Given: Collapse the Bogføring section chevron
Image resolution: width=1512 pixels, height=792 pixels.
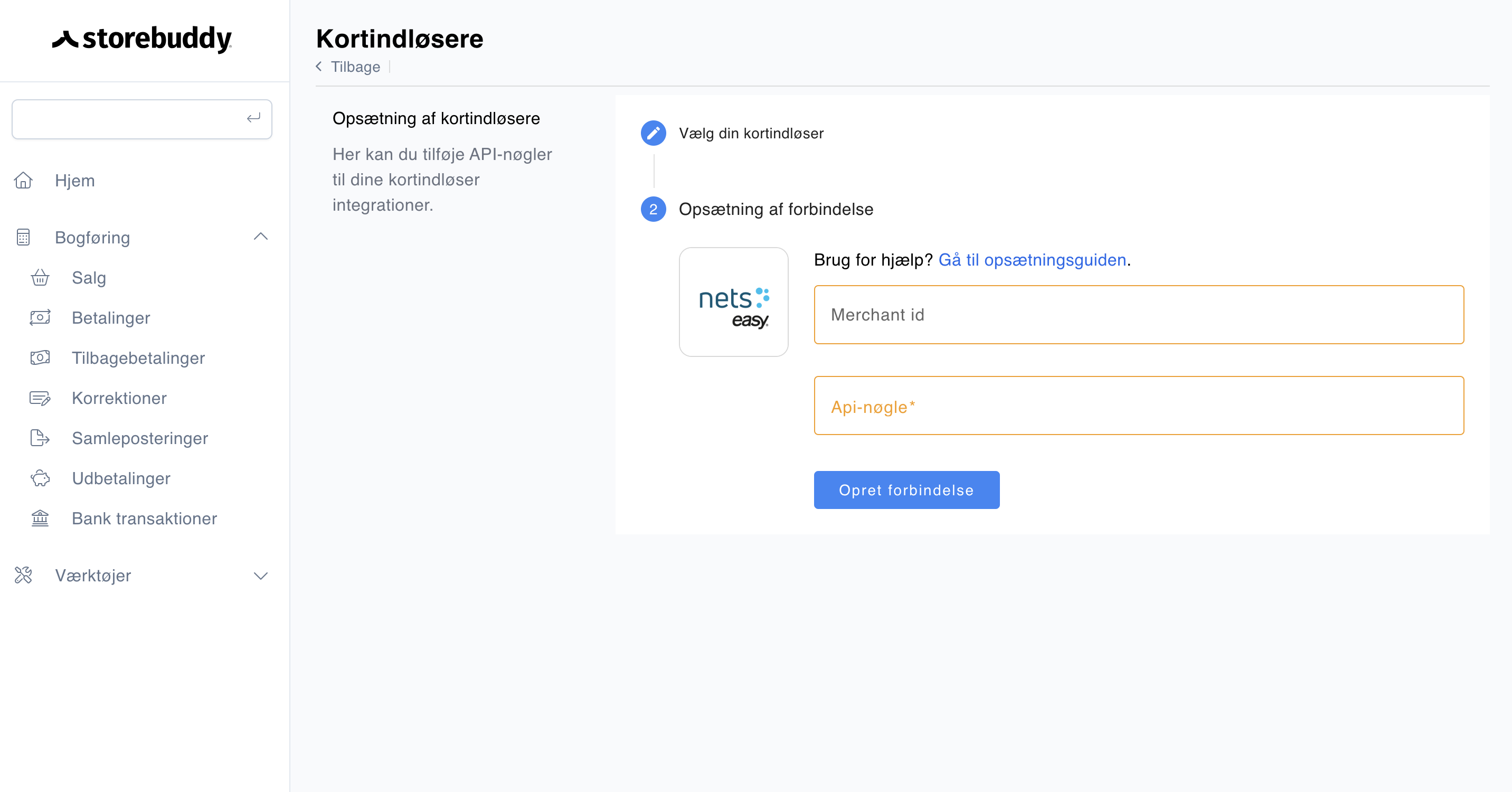Looking at the screenshot, I should click(260, 237).
